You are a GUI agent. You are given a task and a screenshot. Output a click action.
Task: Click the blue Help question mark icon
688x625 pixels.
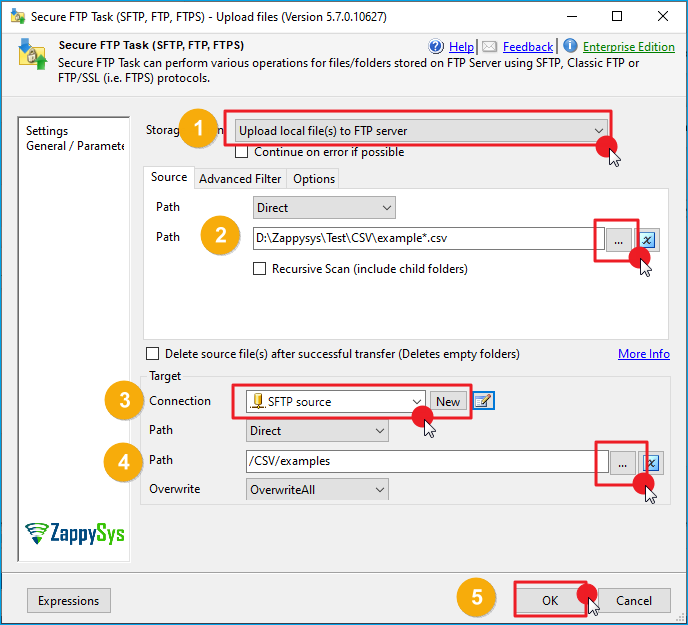point(436,46)
